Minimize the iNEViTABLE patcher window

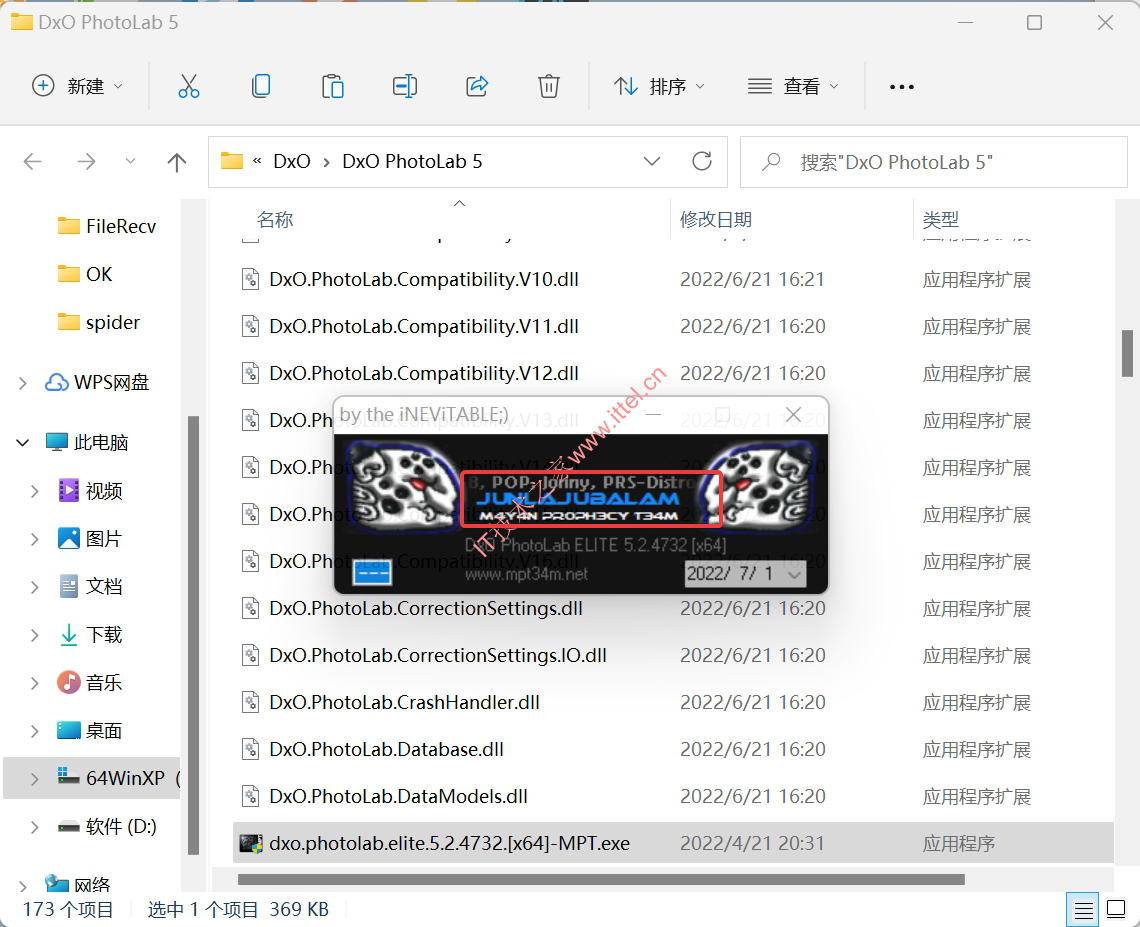point(654,414)
